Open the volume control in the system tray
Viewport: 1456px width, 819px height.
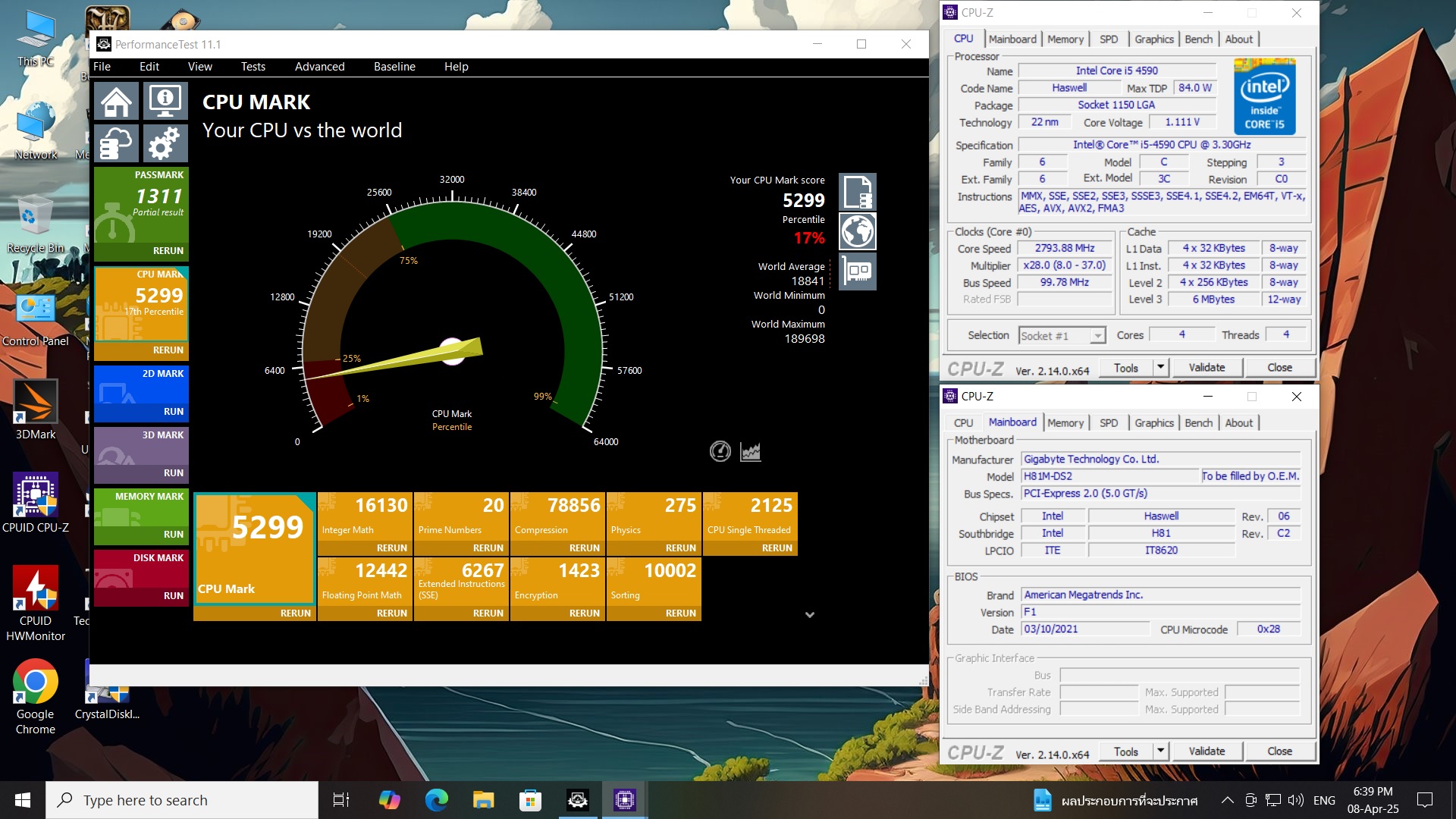tap(1295, 800)
